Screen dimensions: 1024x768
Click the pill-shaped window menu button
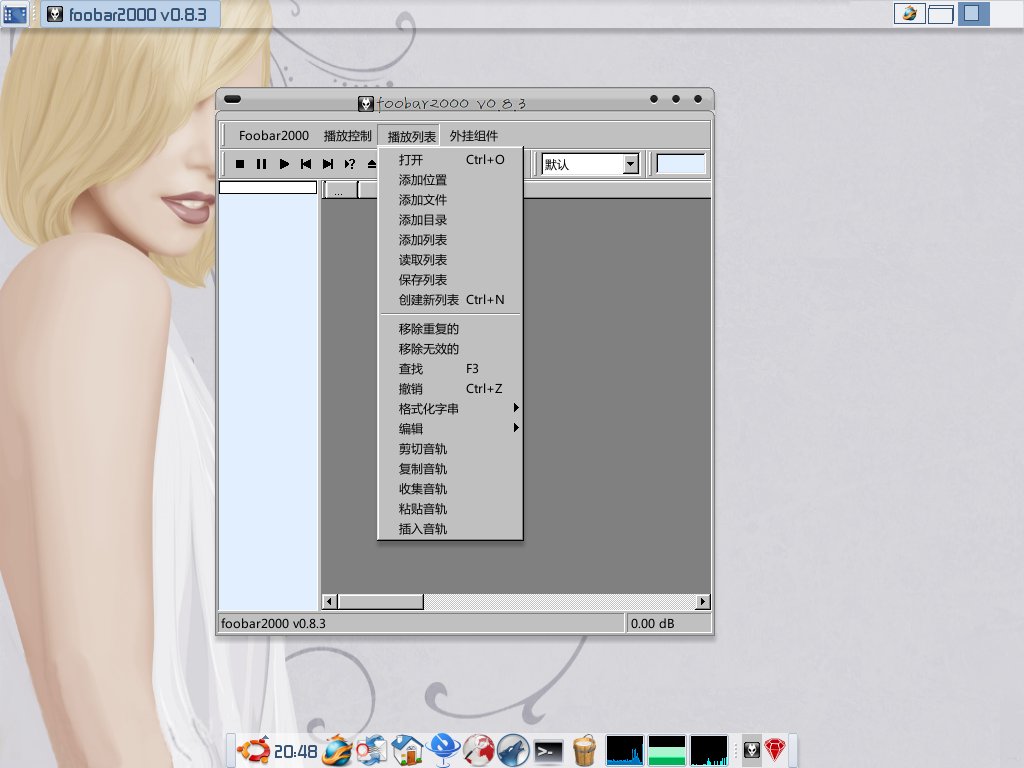(232, 99)
